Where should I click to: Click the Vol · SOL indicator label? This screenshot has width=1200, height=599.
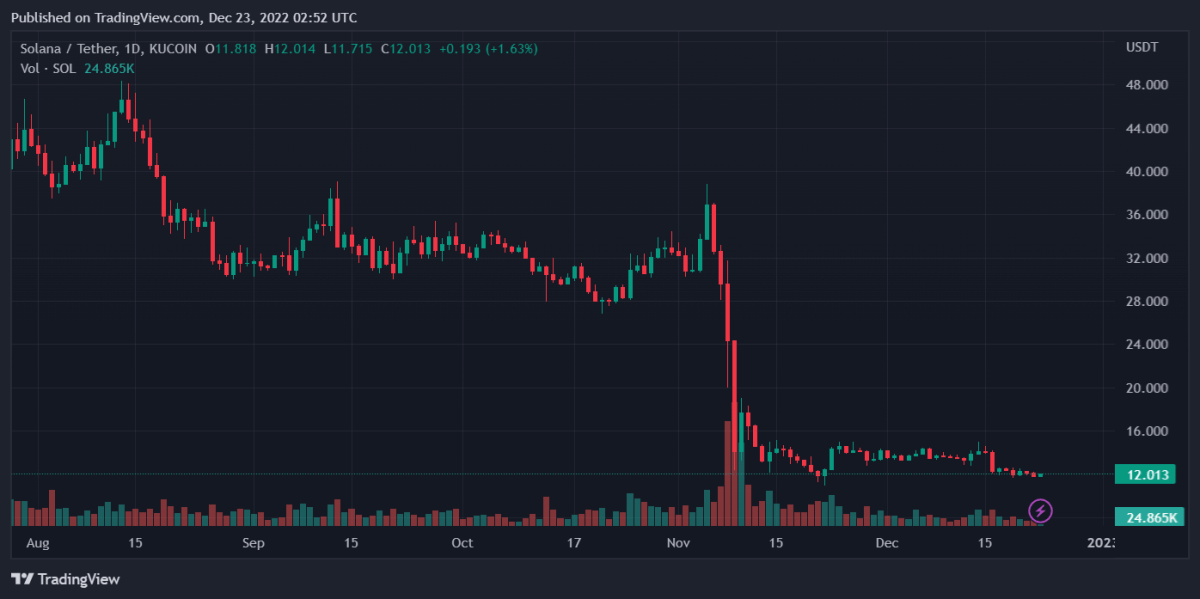[46, 68]
